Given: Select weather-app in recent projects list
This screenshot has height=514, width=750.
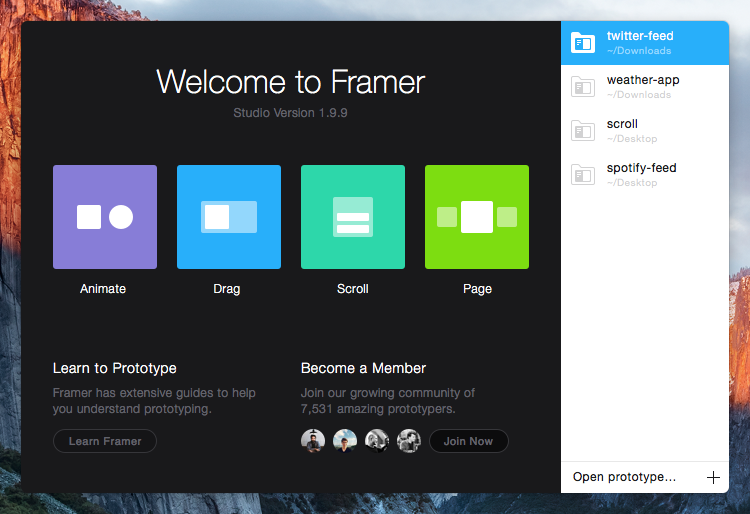Looking at the screenshot, I should pyautogui.click(x=645, y=87).
